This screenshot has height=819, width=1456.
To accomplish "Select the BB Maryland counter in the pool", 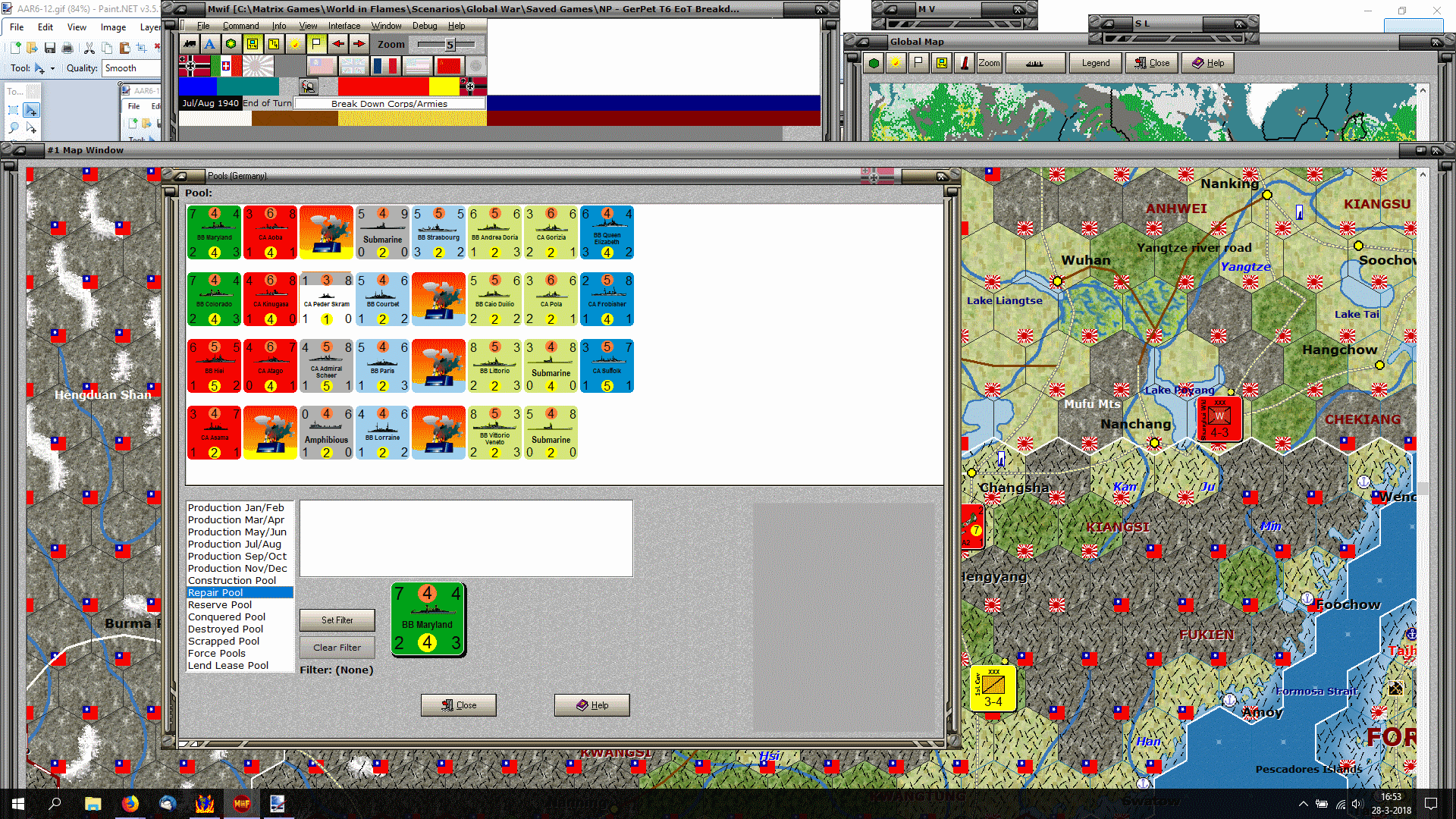I will (214, 232).
